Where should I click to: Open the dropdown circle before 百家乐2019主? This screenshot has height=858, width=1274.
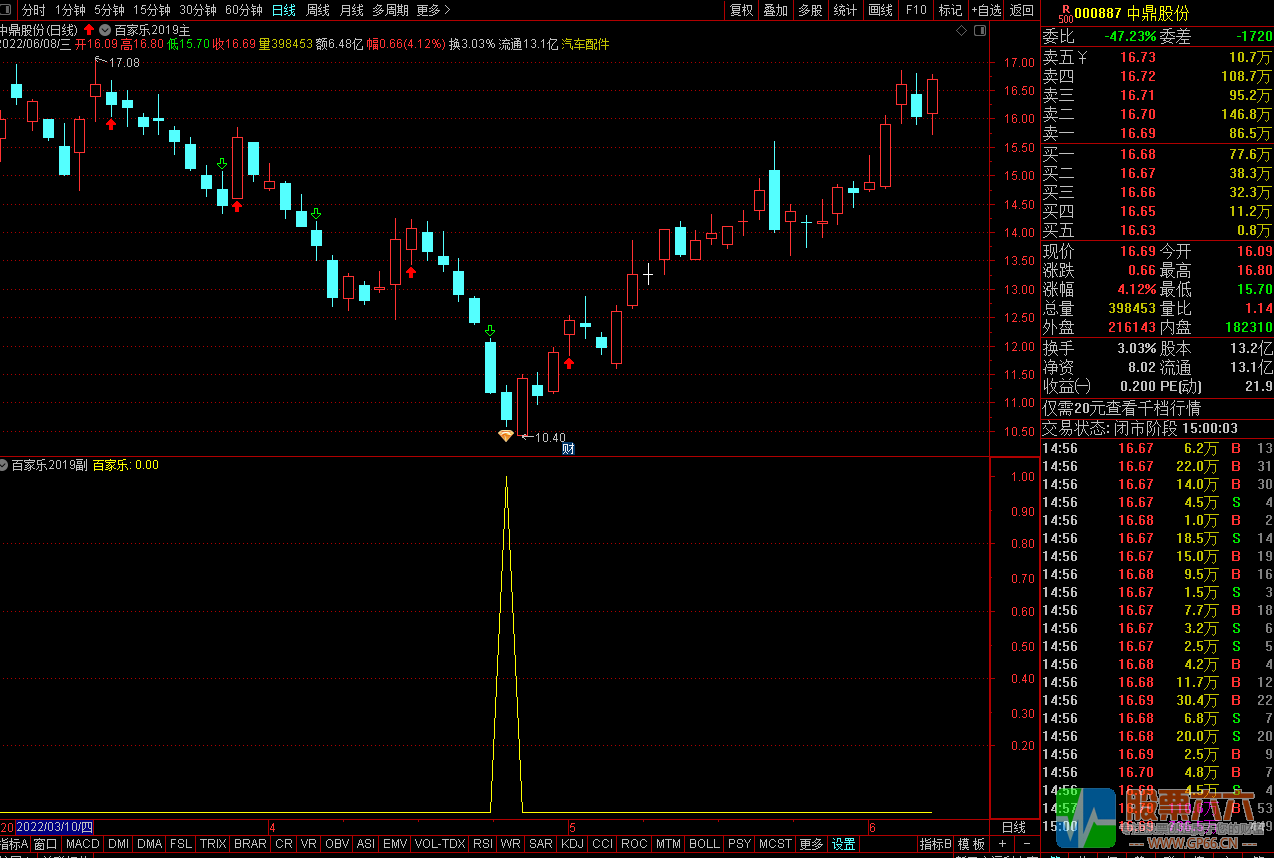105,29
